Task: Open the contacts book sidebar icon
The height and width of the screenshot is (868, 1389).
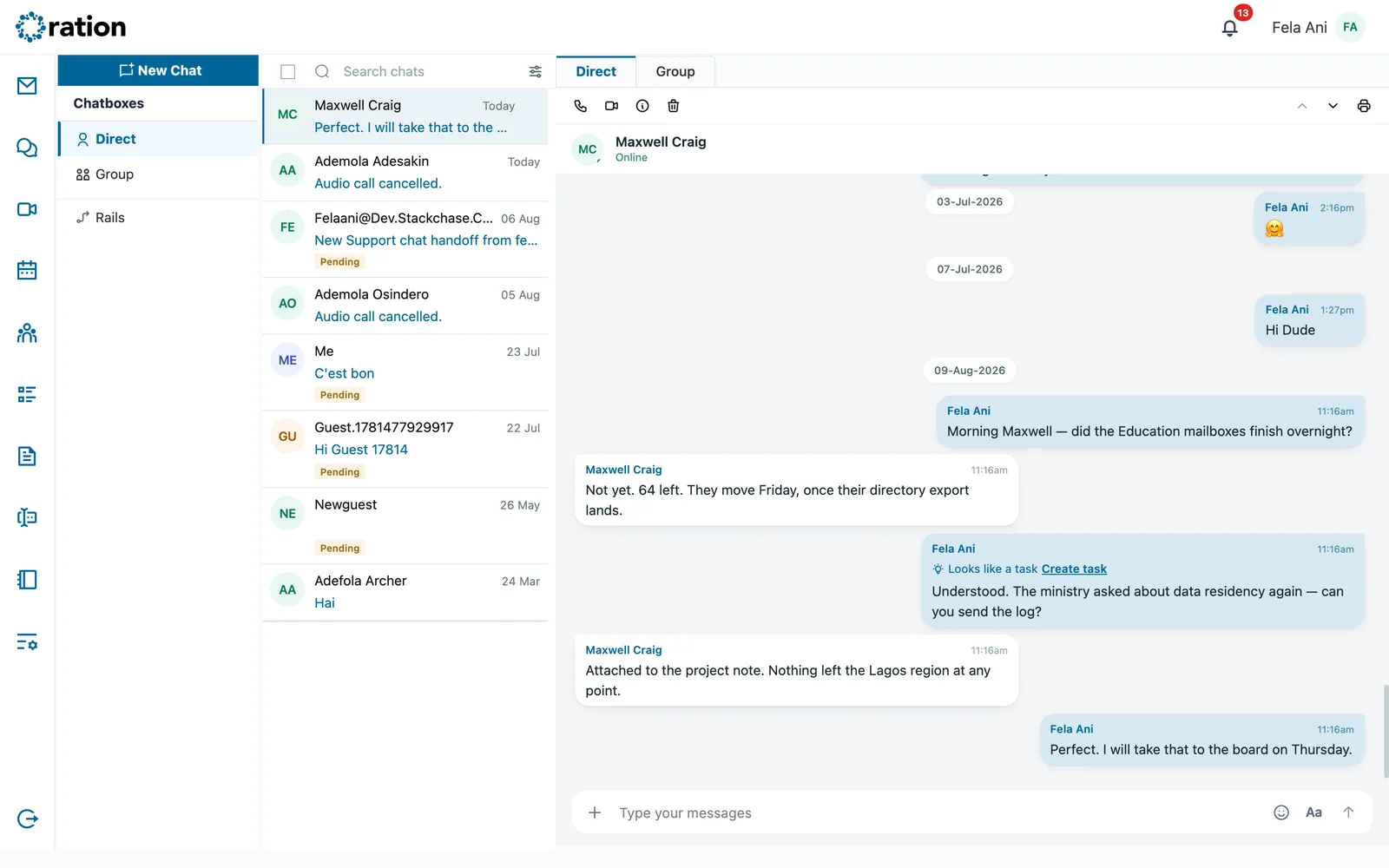Action: click(27, 518)
